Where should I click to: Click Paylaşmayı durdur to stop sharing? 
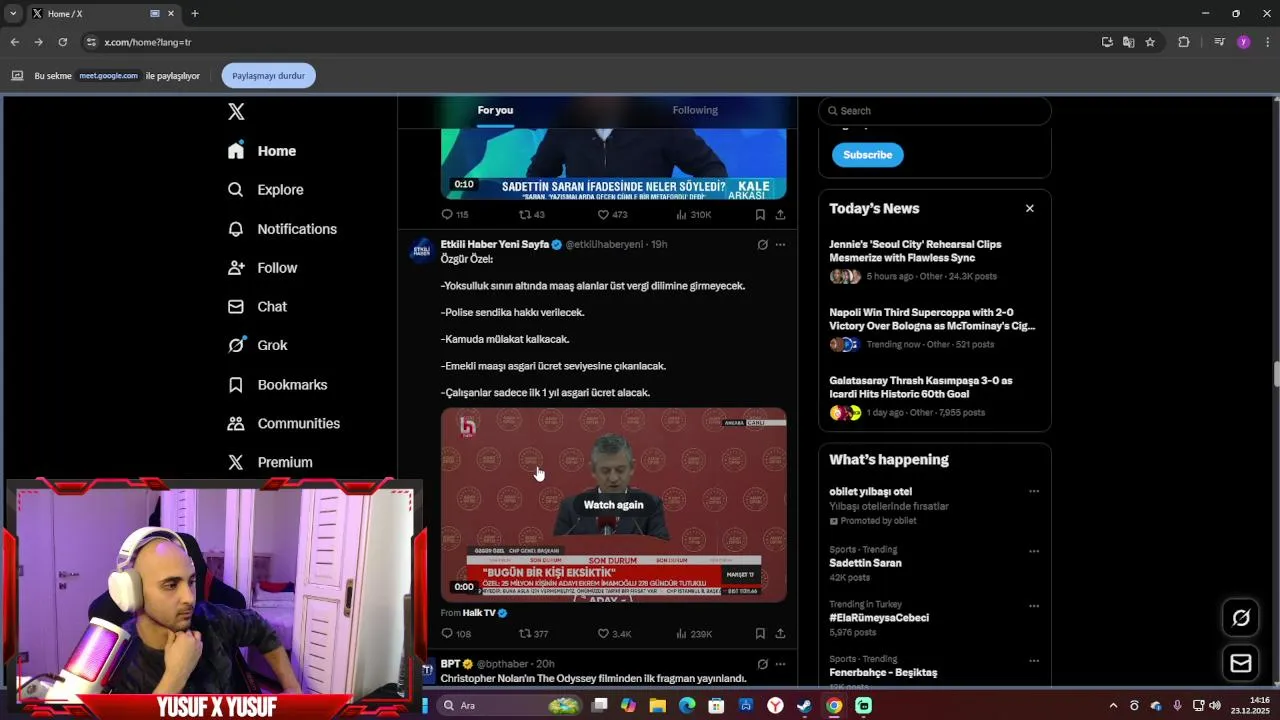(x=268, y=76)
